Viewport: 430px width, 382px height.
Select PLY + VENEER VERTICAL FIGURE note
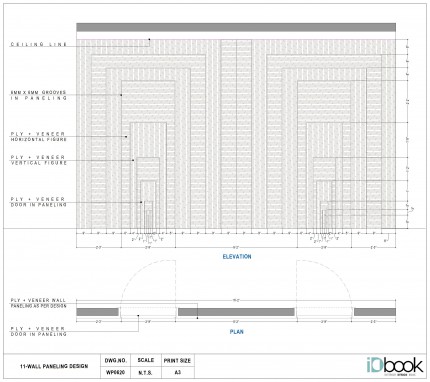click(x=39, y=160)
